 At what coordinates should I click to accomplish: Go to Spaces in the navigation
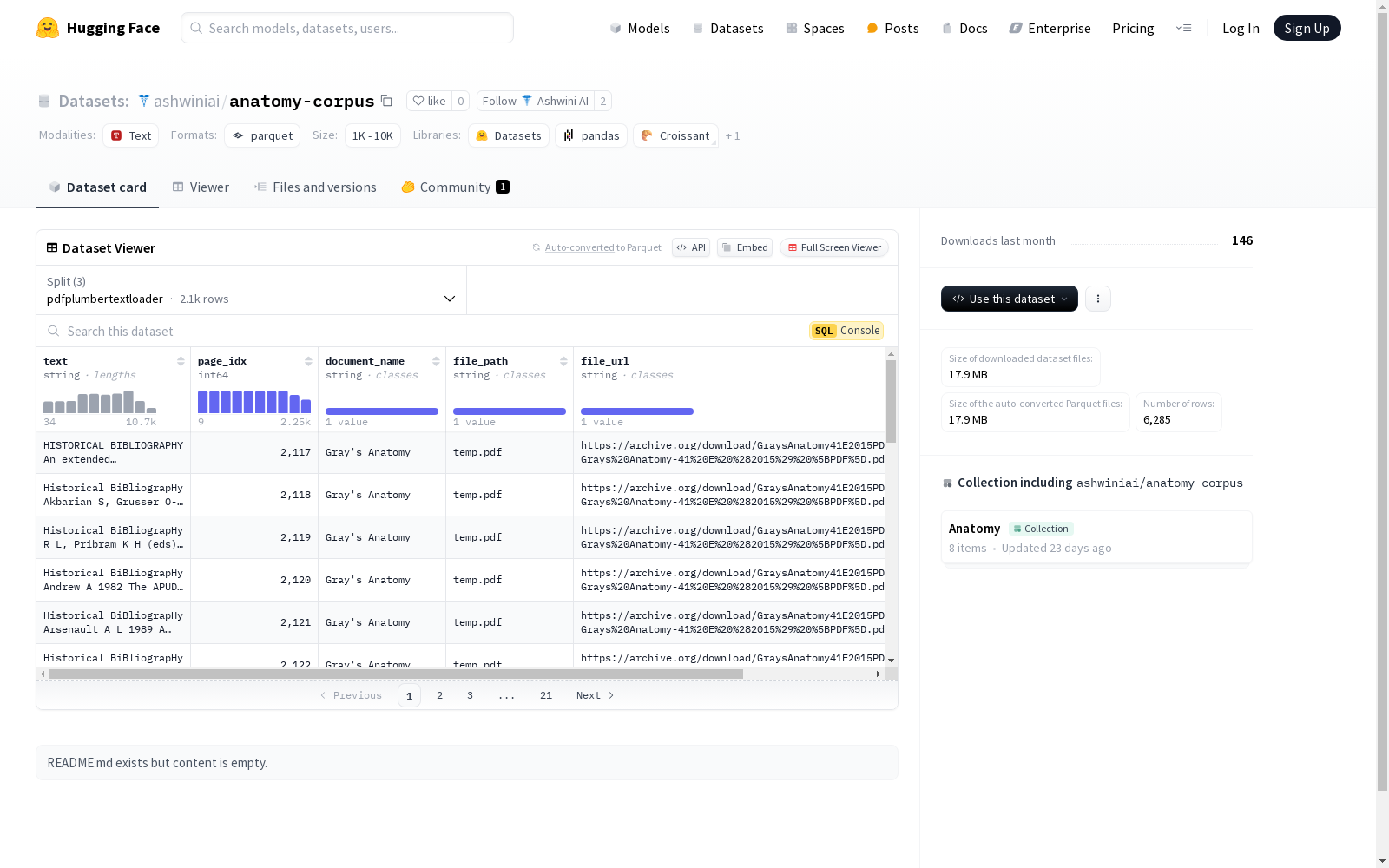coord(814,28)
